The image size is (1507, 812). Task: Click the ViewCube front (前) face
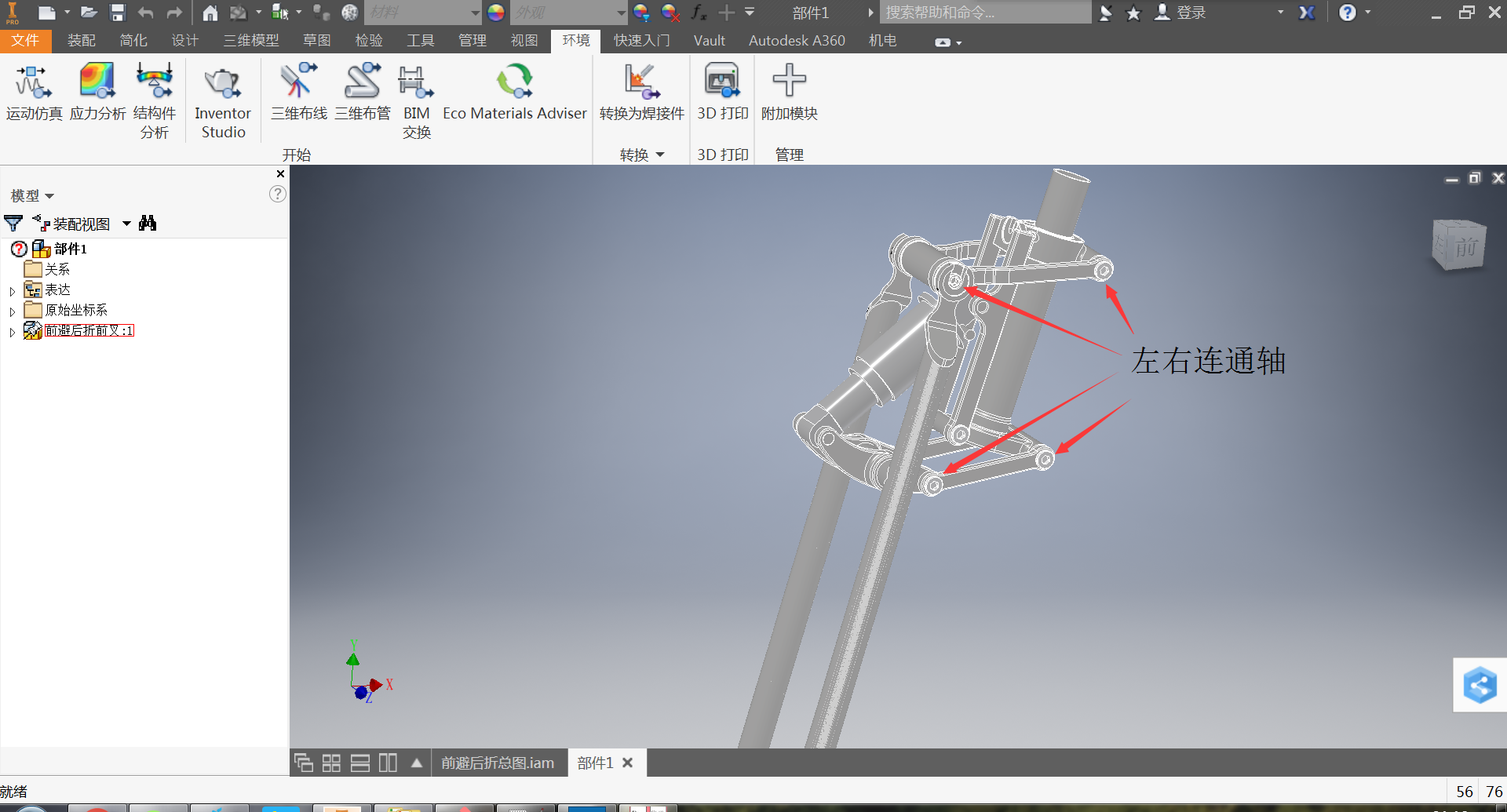pos(1465,247)
